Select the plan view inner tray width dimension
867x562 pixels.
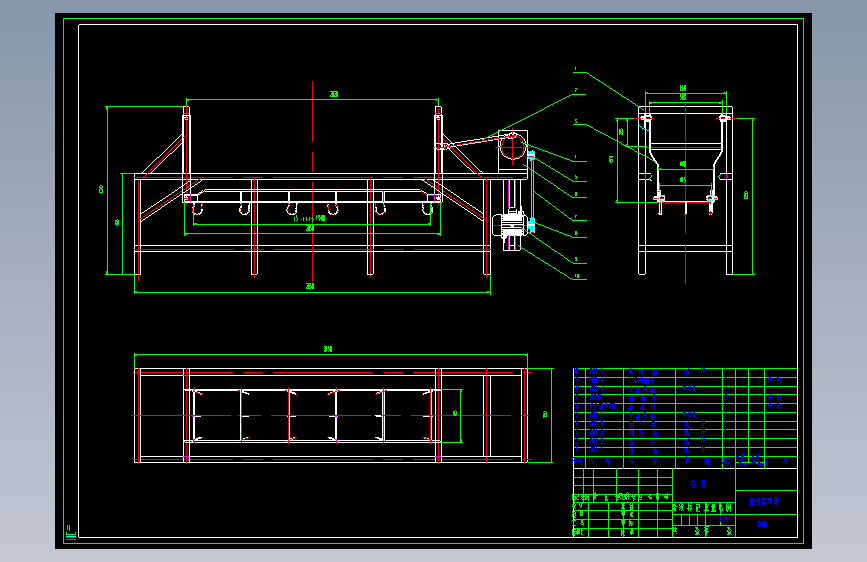pyautogui.click(x=456, y=415)
